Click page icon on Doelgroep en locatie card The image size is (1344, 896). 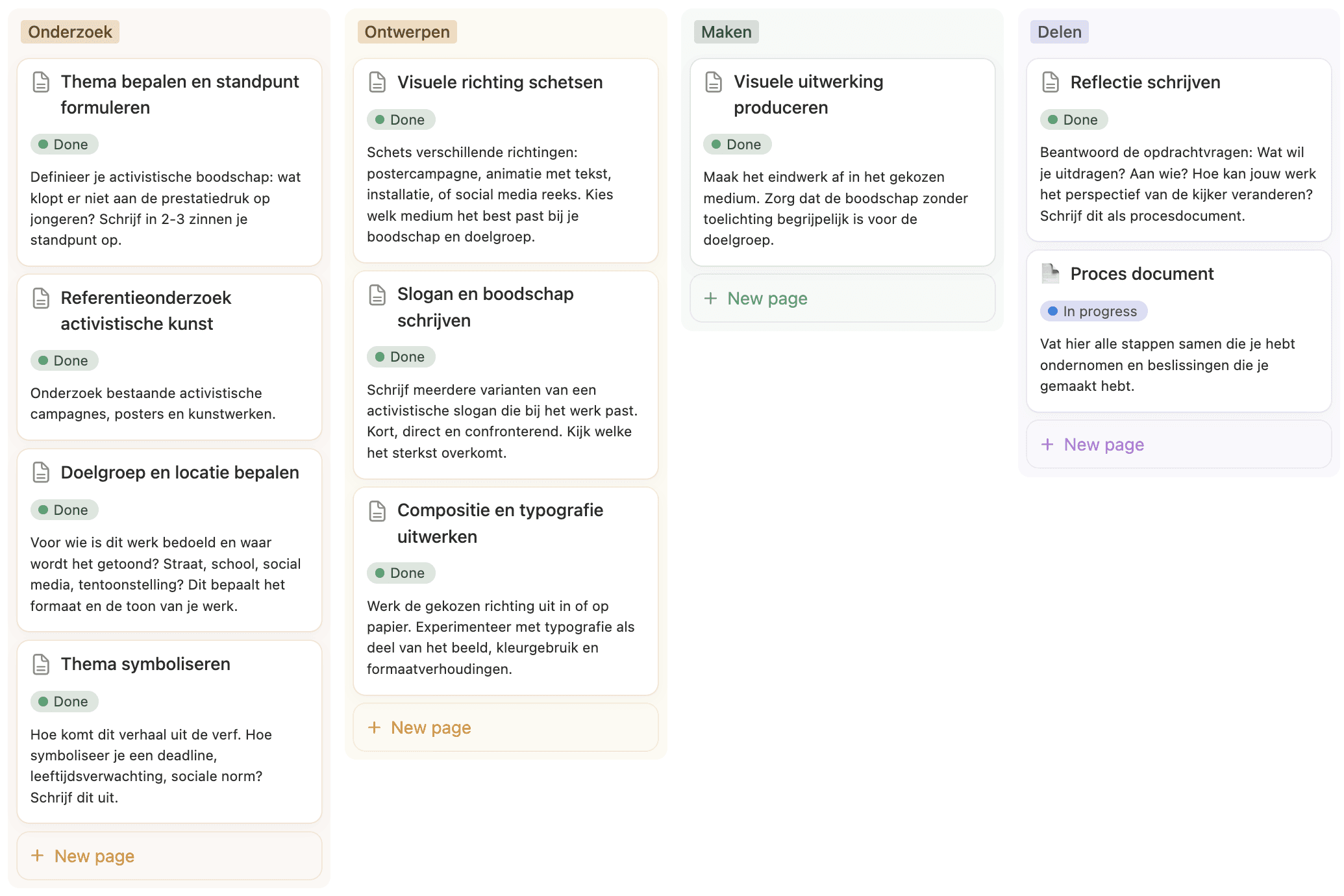coord(41,473)
